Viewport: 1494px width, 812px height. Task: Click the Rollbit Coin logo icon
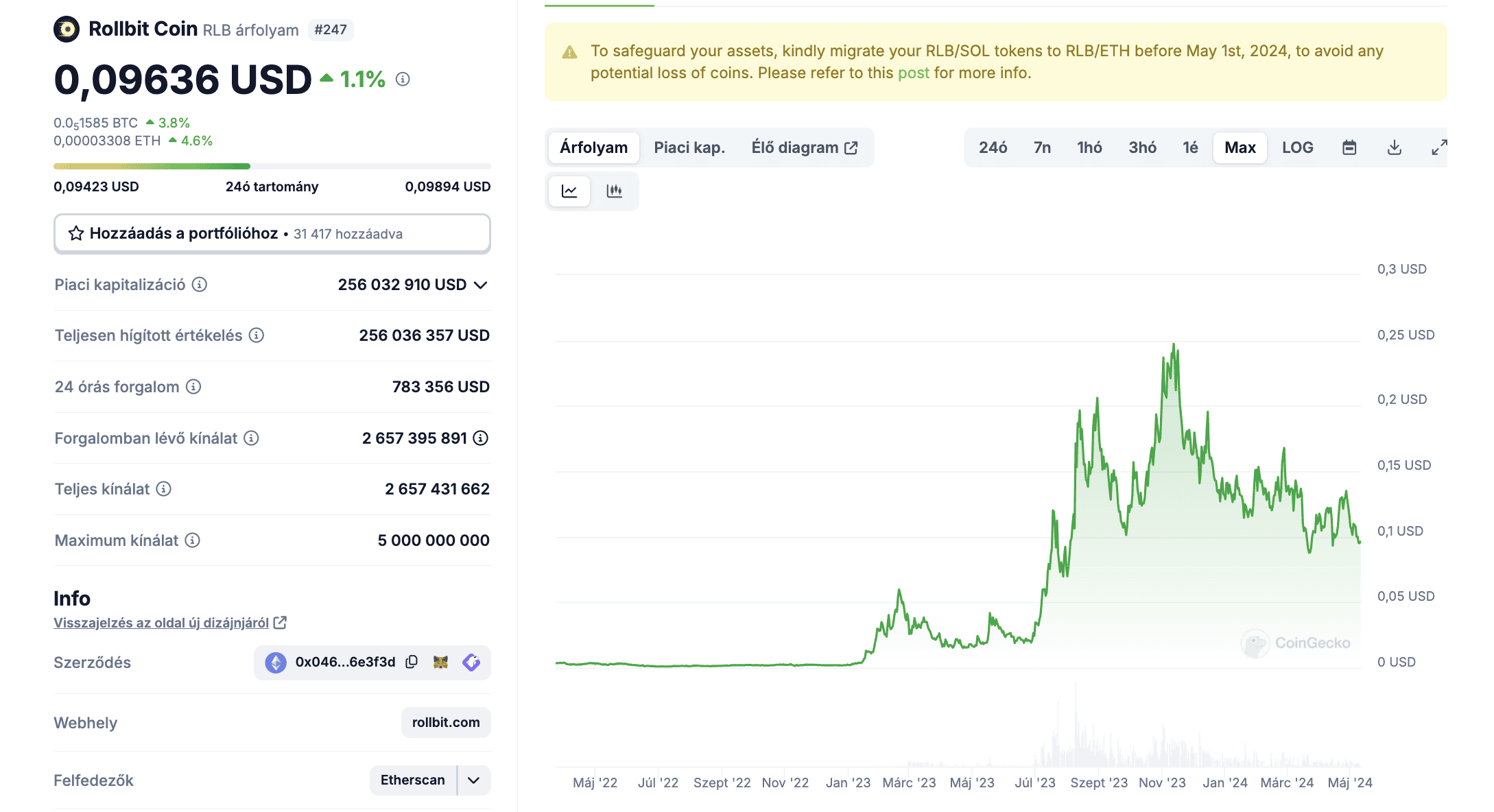[x=67, y=29]
